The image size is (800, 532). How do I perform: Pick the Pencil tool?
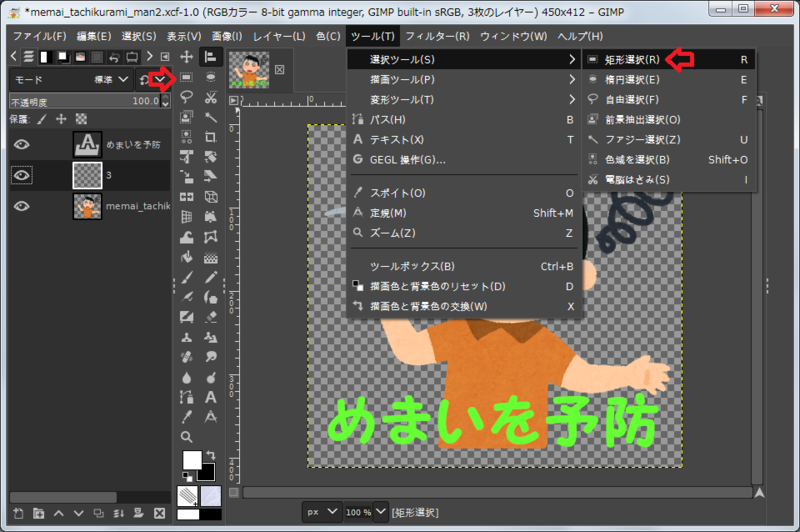pos(210,277)
